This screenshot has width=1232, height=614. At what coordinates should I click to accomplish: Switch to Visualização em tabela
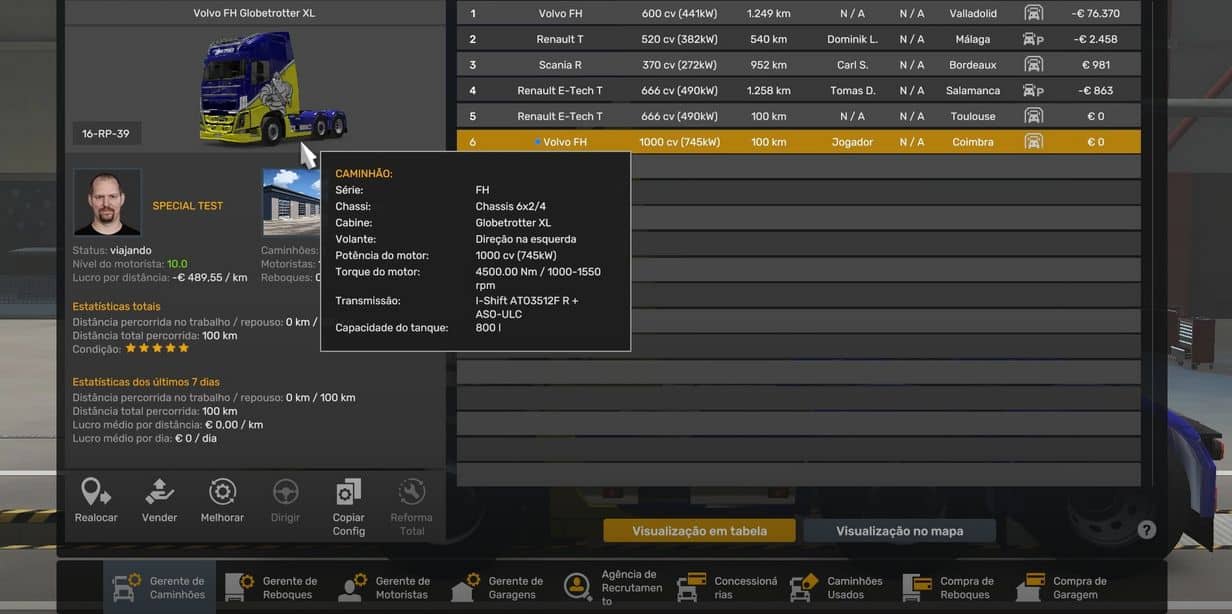coord(699,531)
